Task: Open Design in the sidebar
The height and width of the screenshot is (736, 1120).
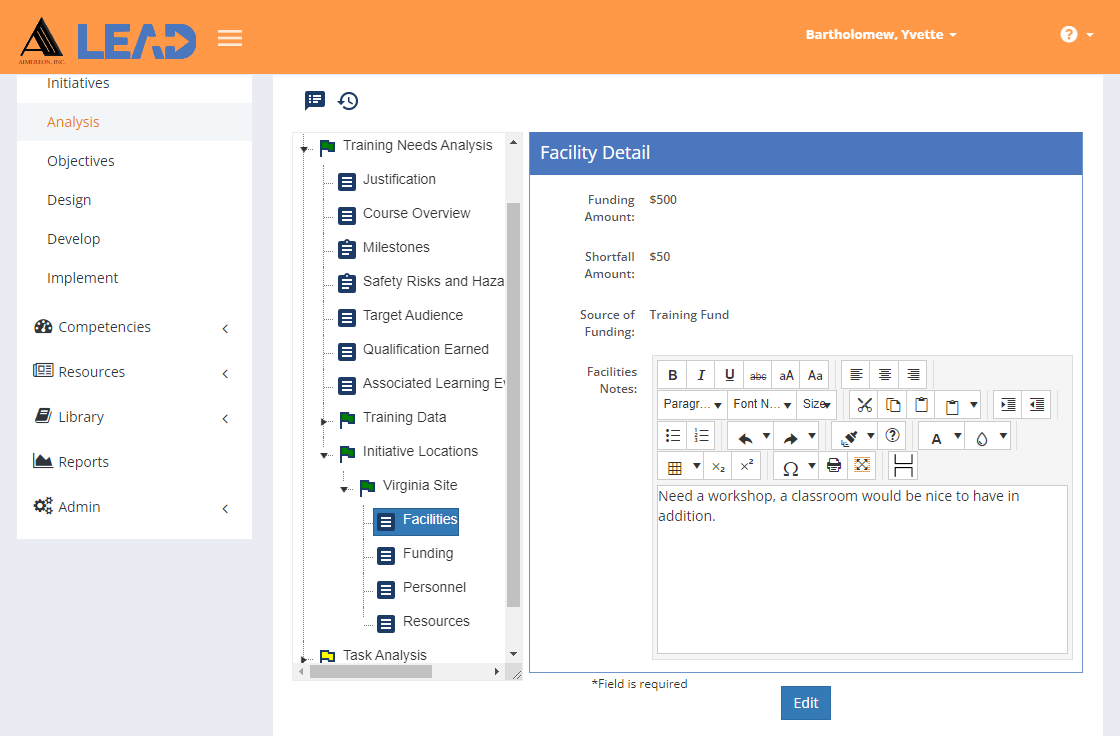Action: click(x=69, y=200)
